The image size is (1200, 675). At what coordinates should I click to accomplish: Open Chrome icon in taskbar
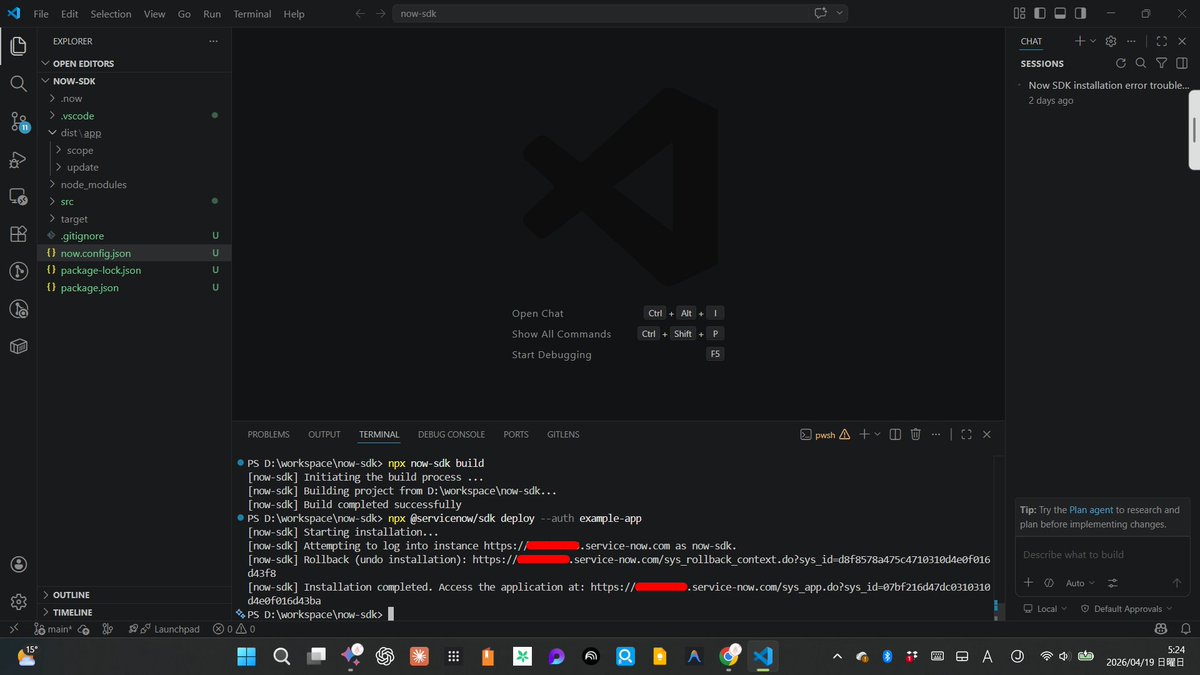729,656
